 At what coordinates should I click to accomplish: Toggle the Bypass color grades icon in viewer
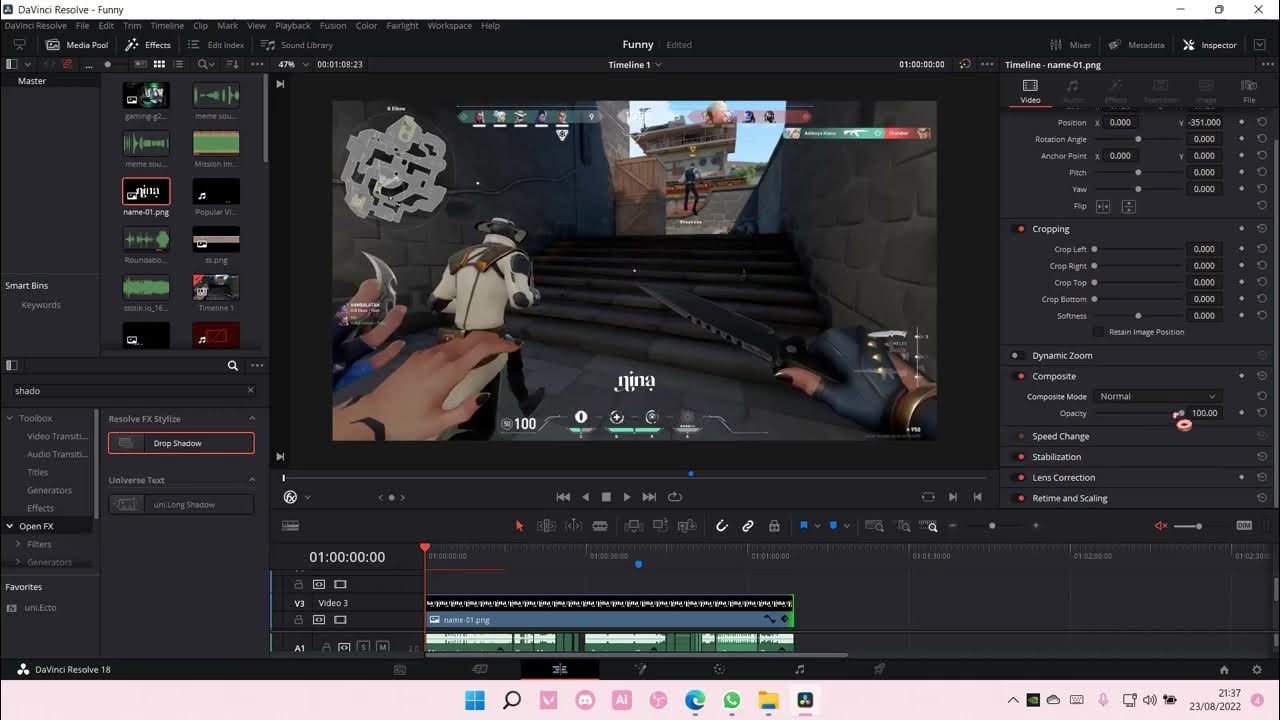click(964, 64)
